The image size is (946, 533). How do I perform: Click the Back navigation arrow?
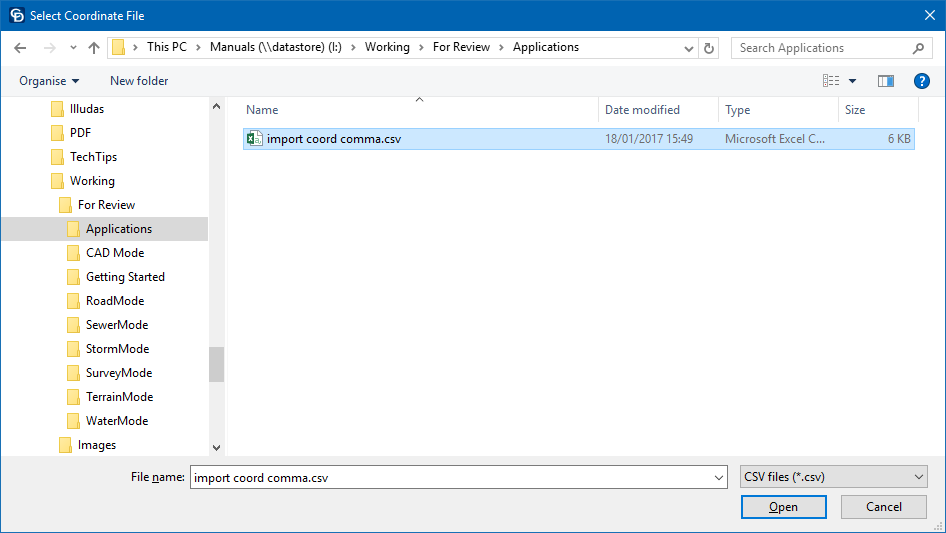click(22, 48)
